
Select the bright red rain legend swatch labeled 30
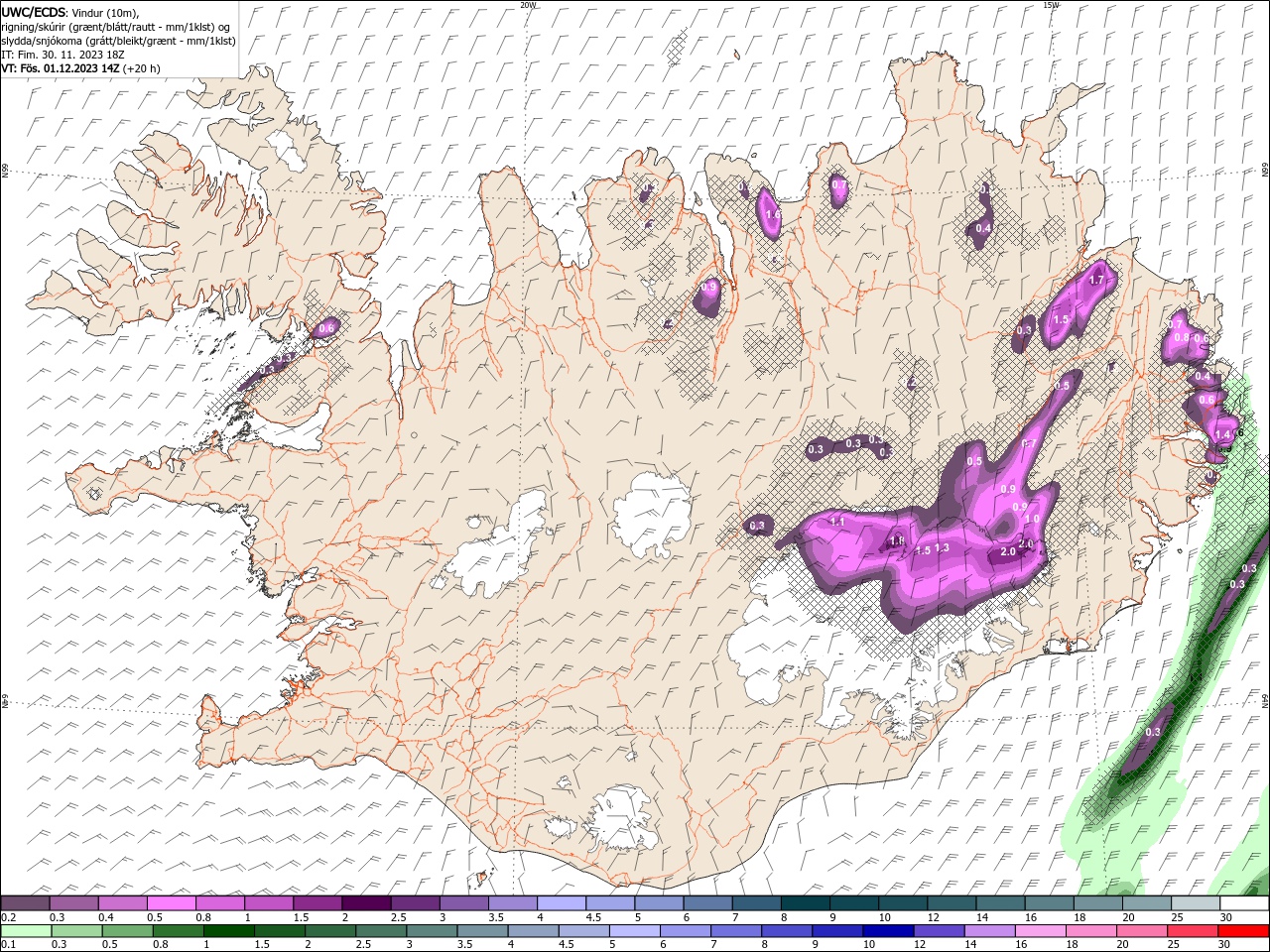[x=1243, y=931]
